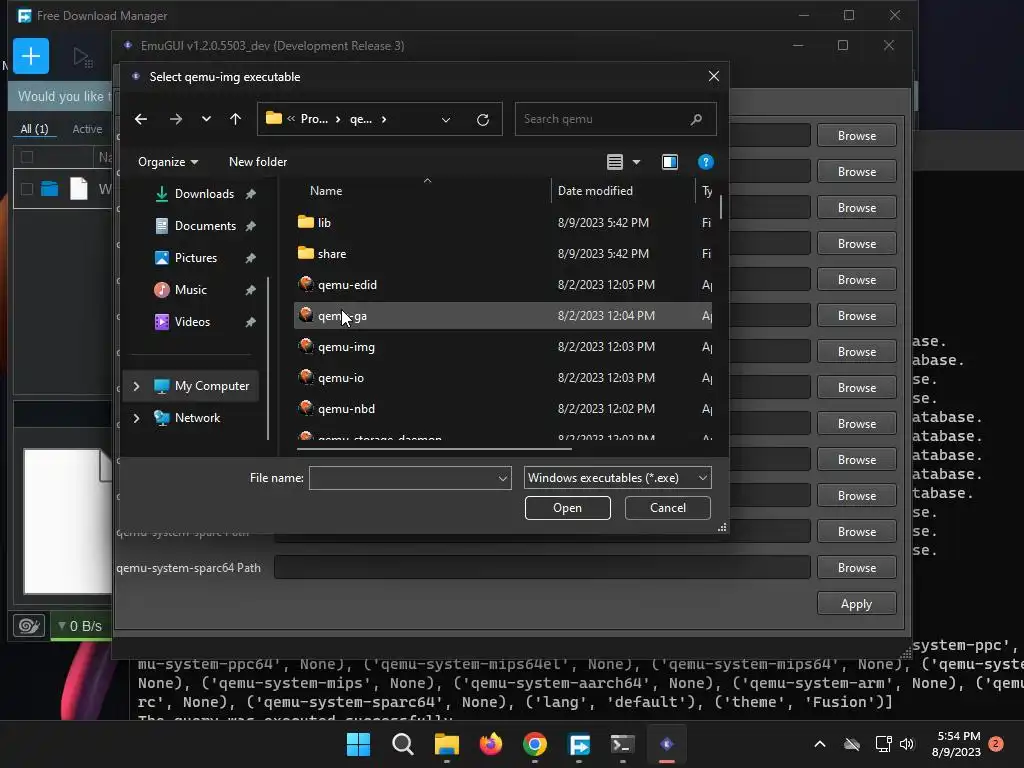
Task: Cancel the file selection dialog
Action: [x=667, y=508]
